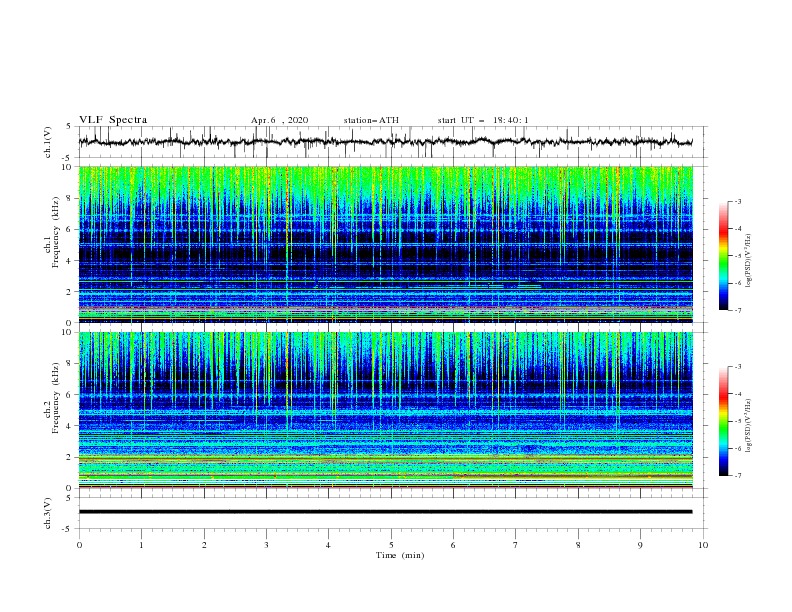This screenshot has height=612, width=792.
Task: Click the "2" tick on the time axis
Action: (x=204, y=545)
